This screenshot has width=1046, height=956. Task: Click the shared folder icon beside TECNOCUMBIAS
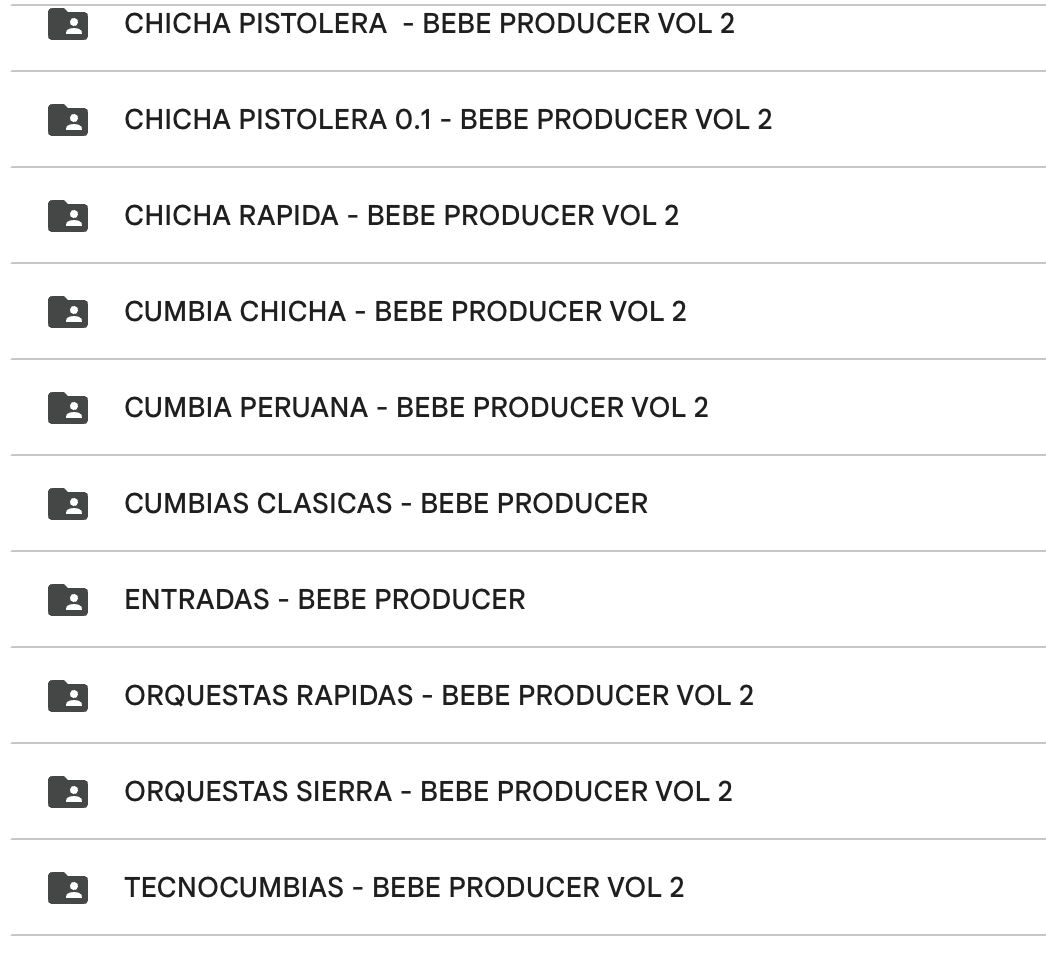67,887
